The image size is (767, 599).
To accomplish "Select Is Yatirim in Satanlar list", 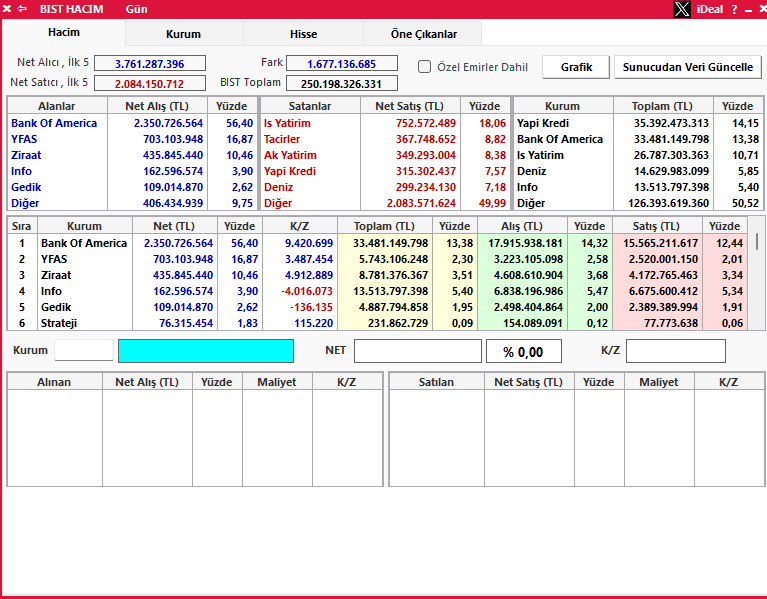I will coord(287,123).
